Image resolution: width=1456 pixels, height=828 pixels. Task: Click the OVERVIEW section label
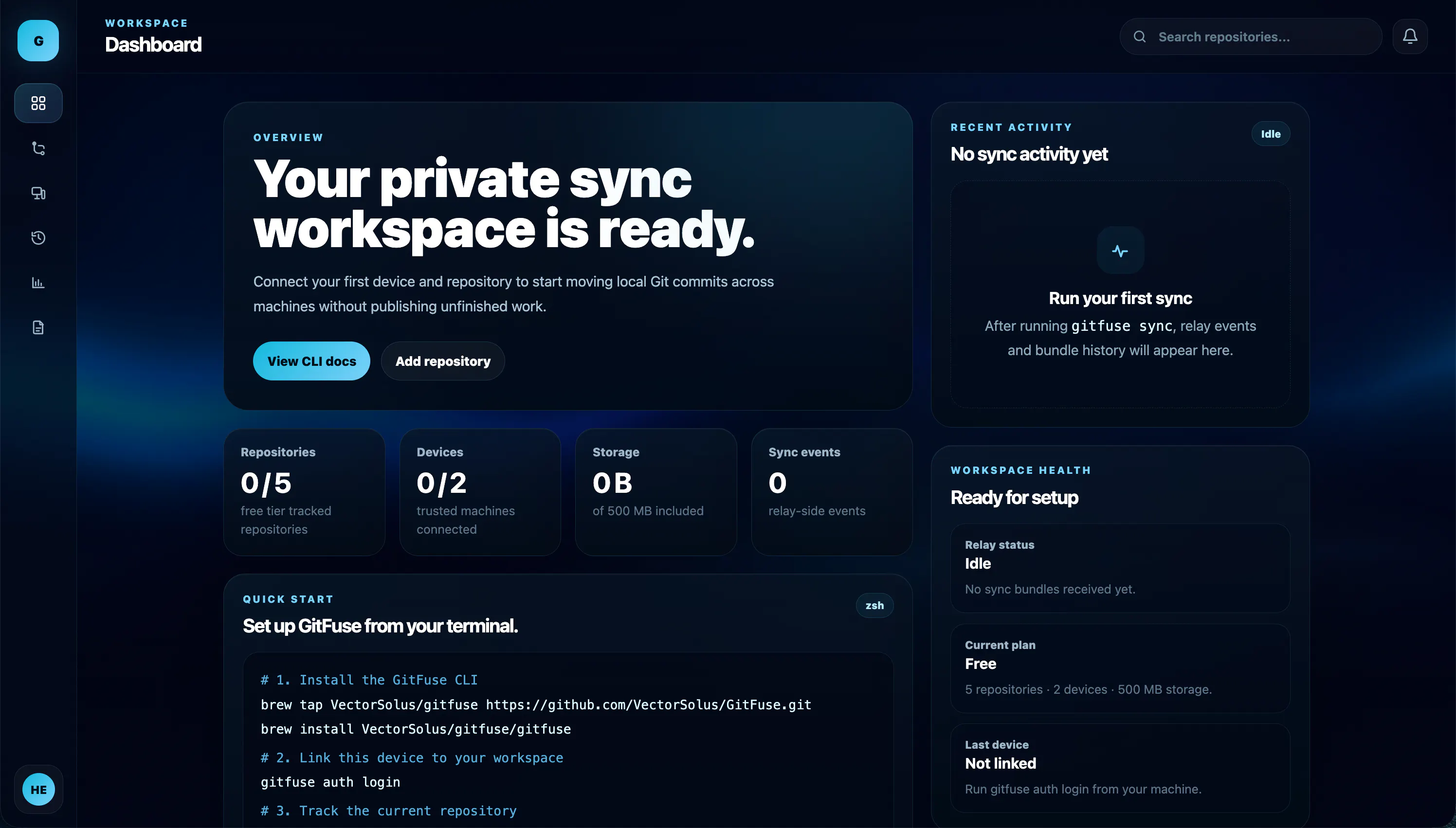point(288,138)
